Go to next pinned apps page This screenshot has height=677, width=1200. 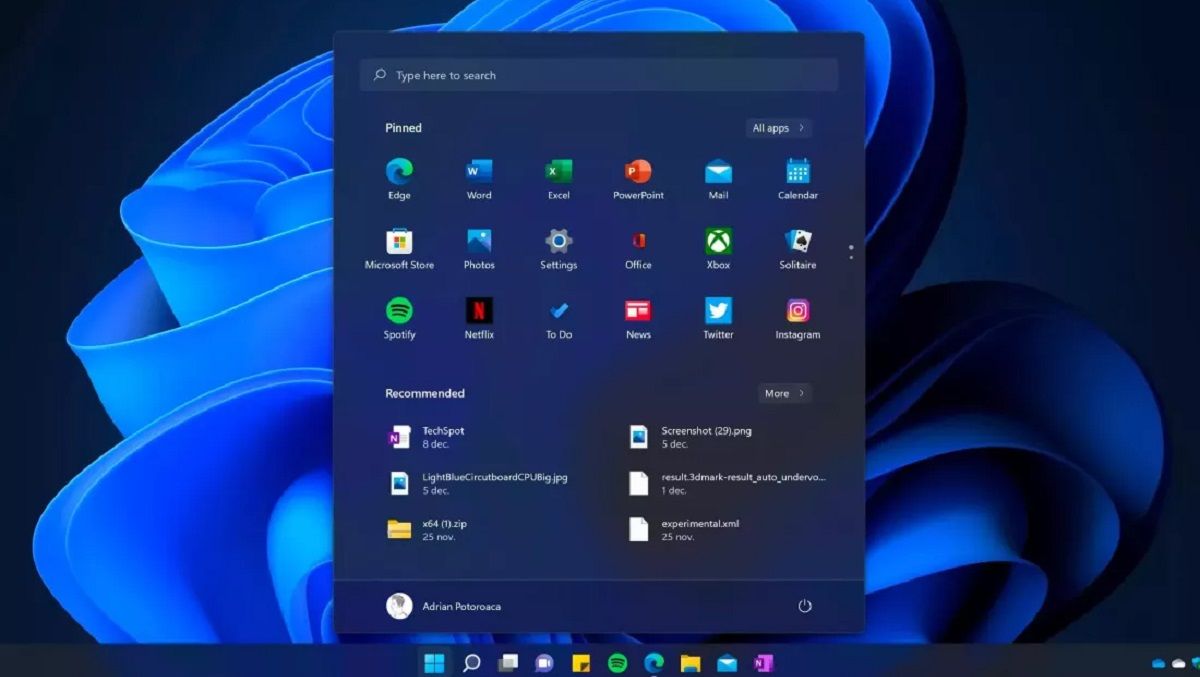tap(851, 258)
